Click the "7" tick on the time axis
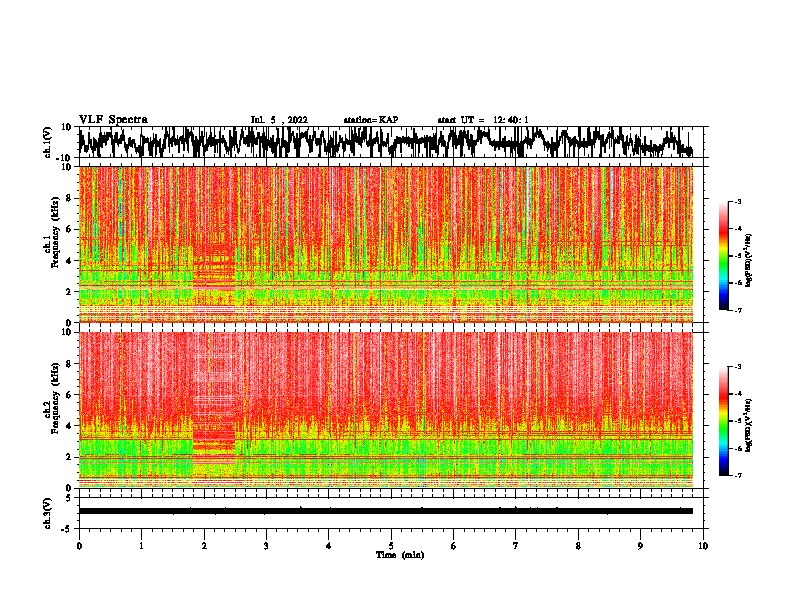Image resolution: width=792 pixels, height=612 pixels. click(x=516, y=546)
